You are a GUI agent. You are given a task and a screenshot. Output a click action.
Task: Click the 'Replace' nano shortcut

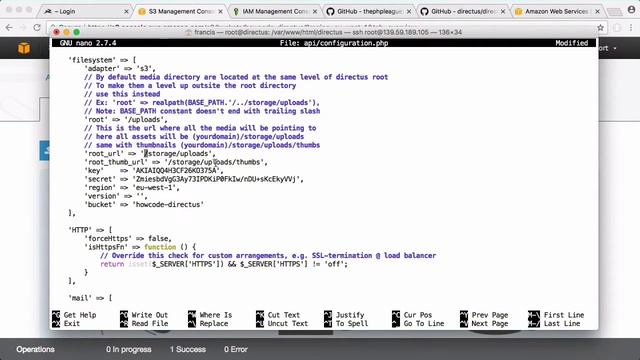click(x=208, y=324)
